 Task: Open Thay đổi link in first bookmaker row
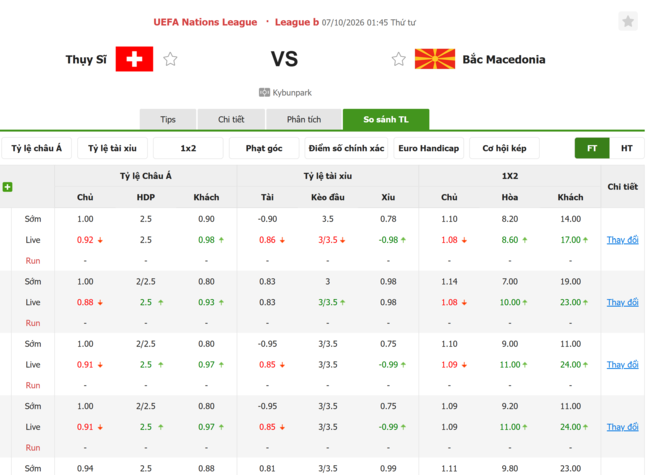(x=623, y=240)
